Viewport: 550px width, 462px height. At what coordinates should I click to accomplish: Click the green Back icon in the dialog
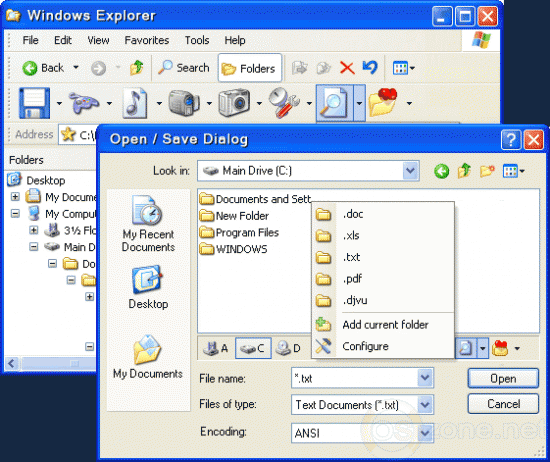441,172
